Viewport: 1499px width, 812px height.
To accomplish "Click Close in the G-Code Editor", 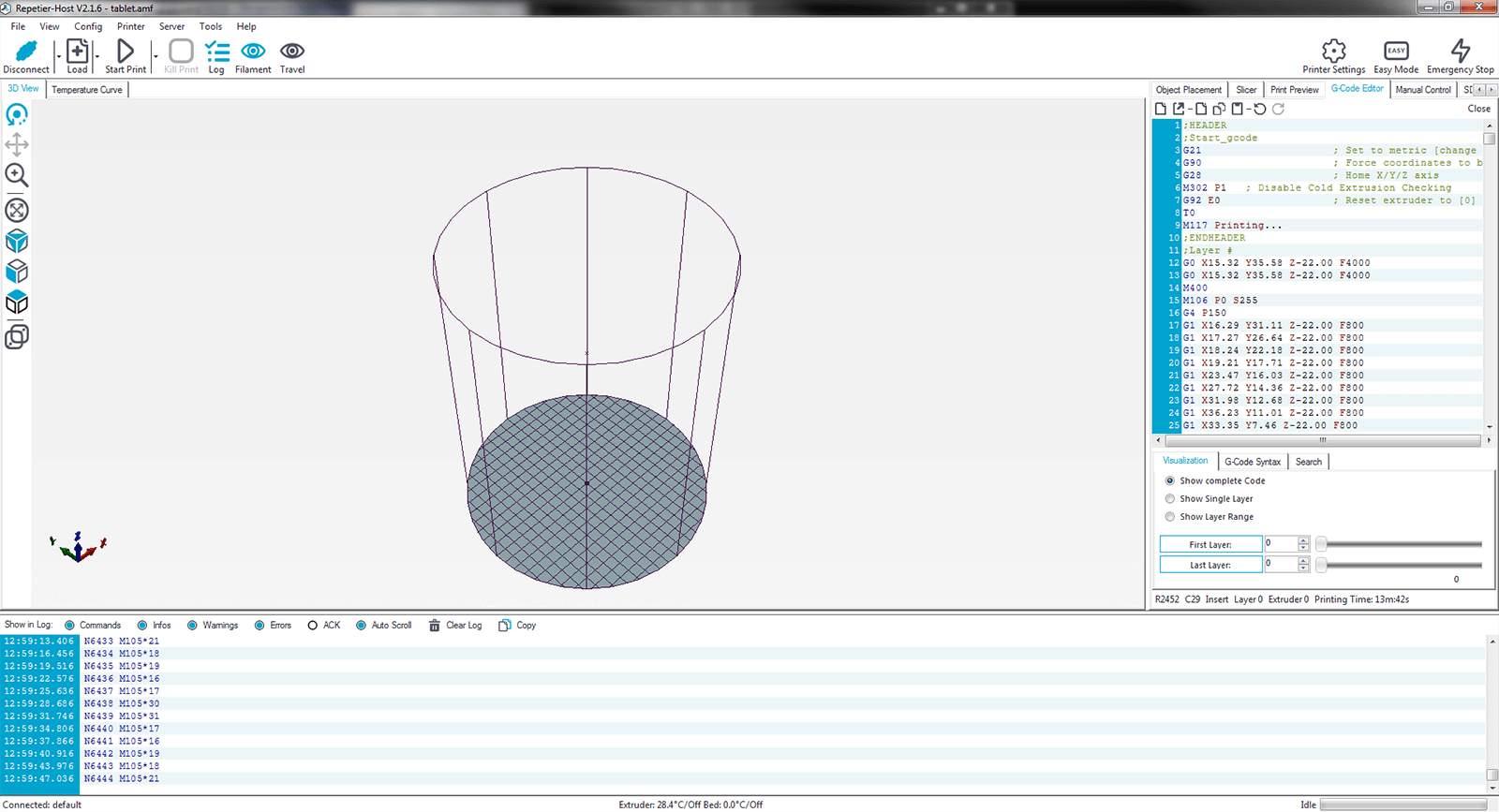I will point(1479,109).
